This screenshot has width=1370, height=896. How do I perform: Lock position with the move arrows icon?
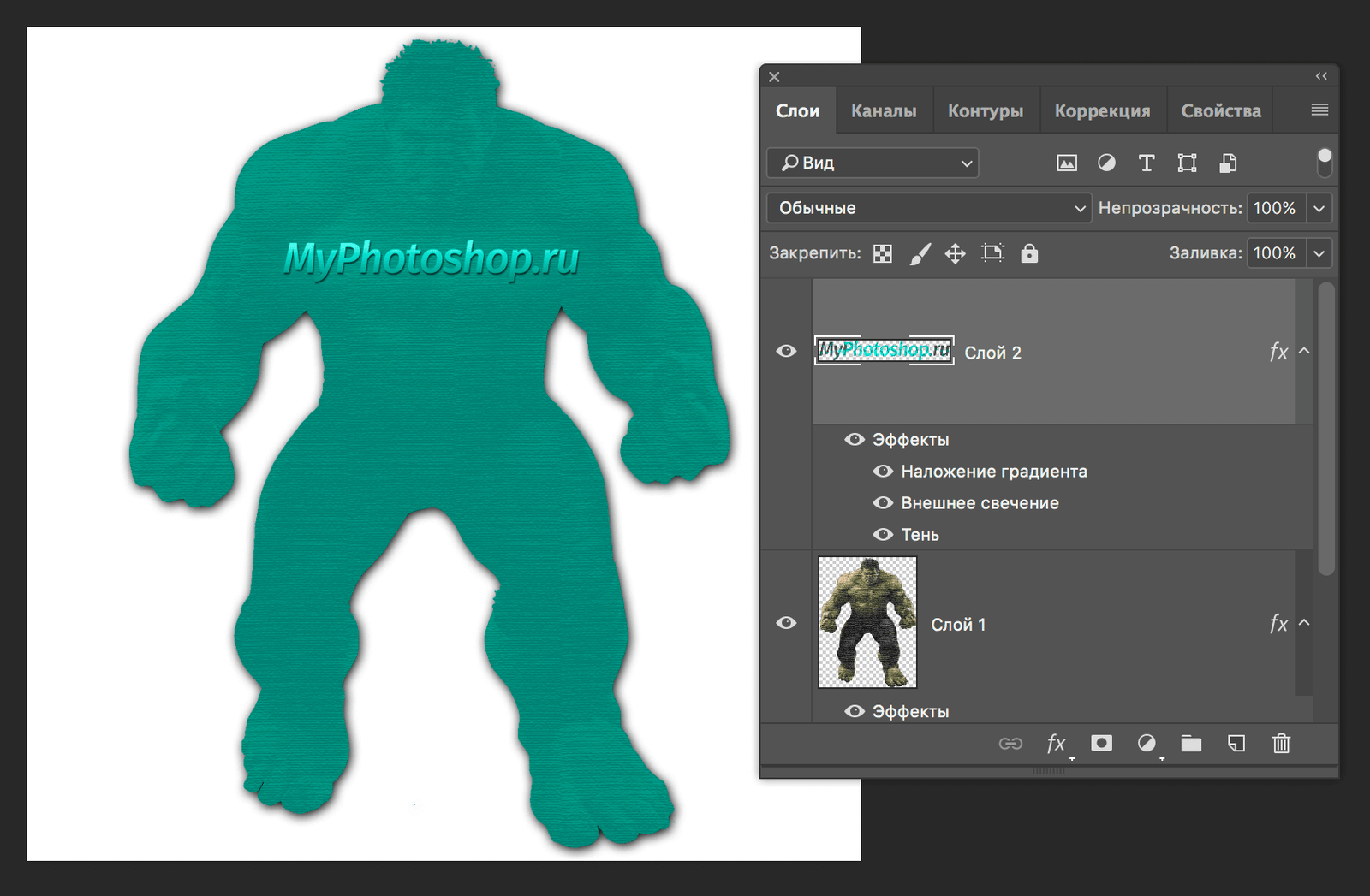(955, 253)
